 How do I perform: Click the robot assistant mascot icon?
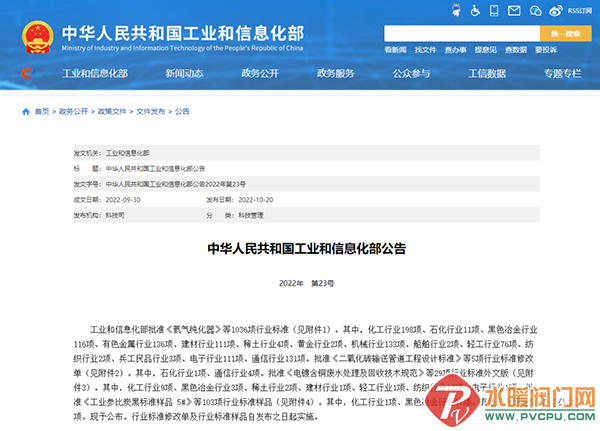456,10
